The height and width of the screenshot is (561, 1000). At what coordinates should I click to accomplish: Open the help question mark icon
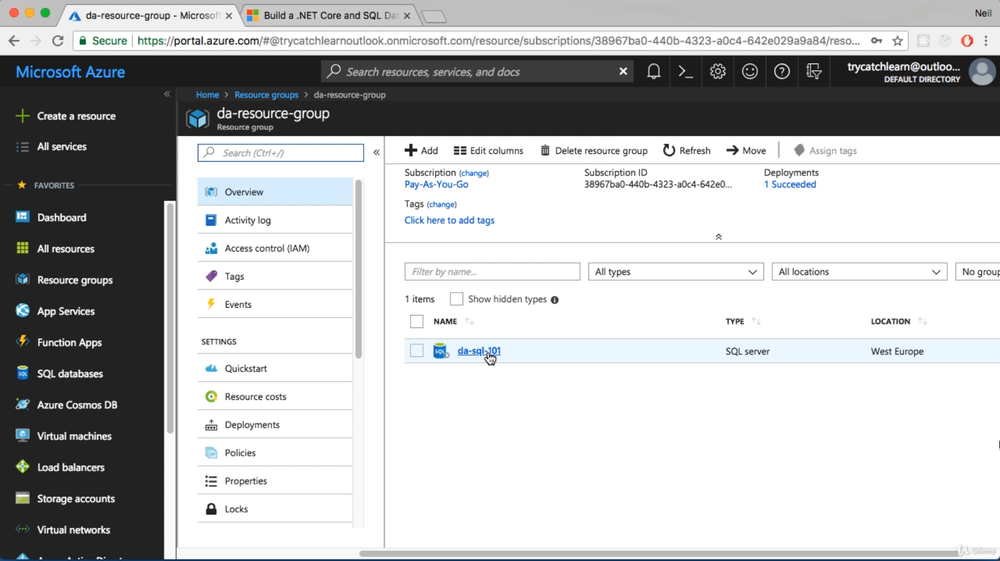point(781,72)
